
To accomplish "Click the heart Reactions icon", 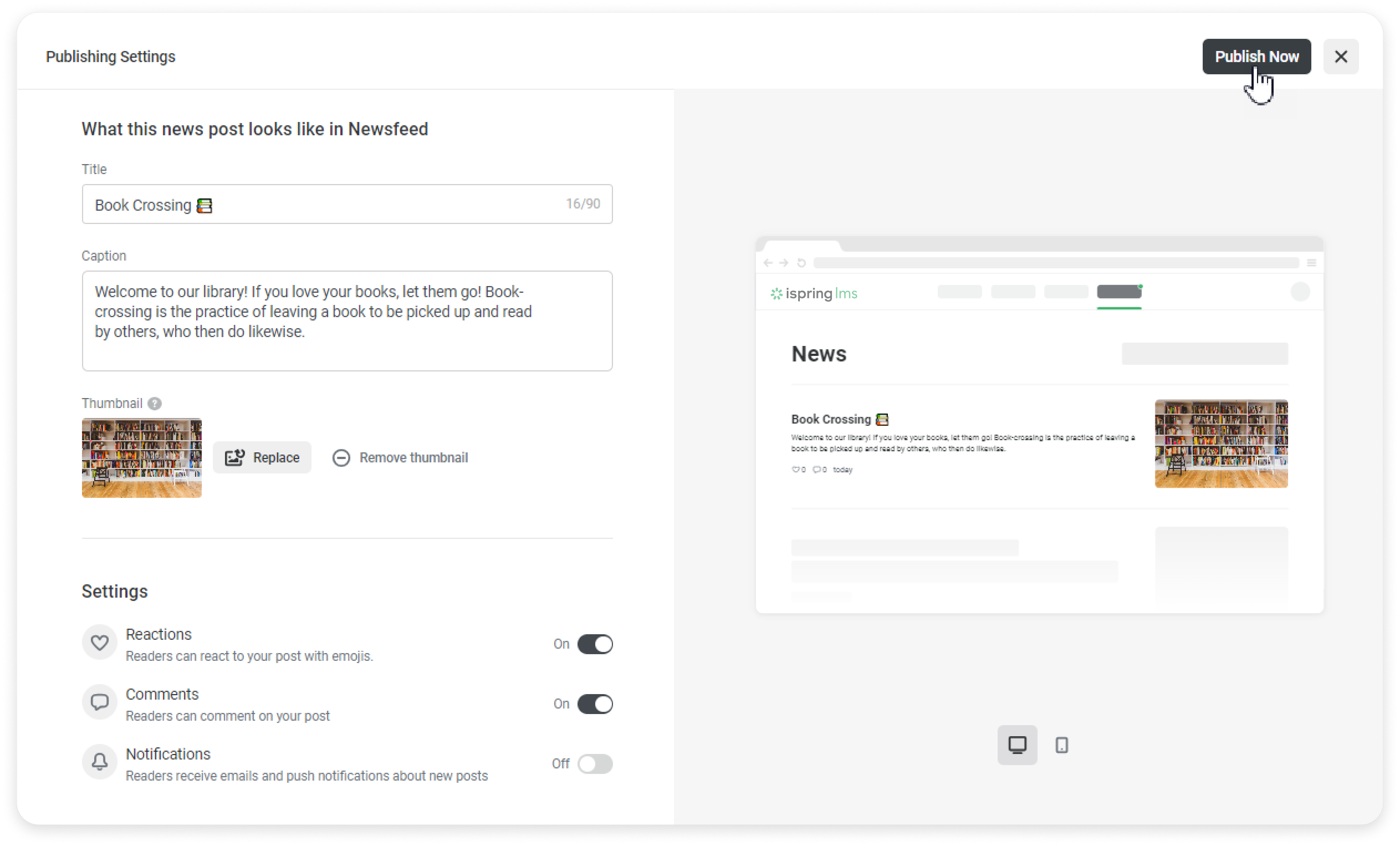I will [x=99, y=643].
